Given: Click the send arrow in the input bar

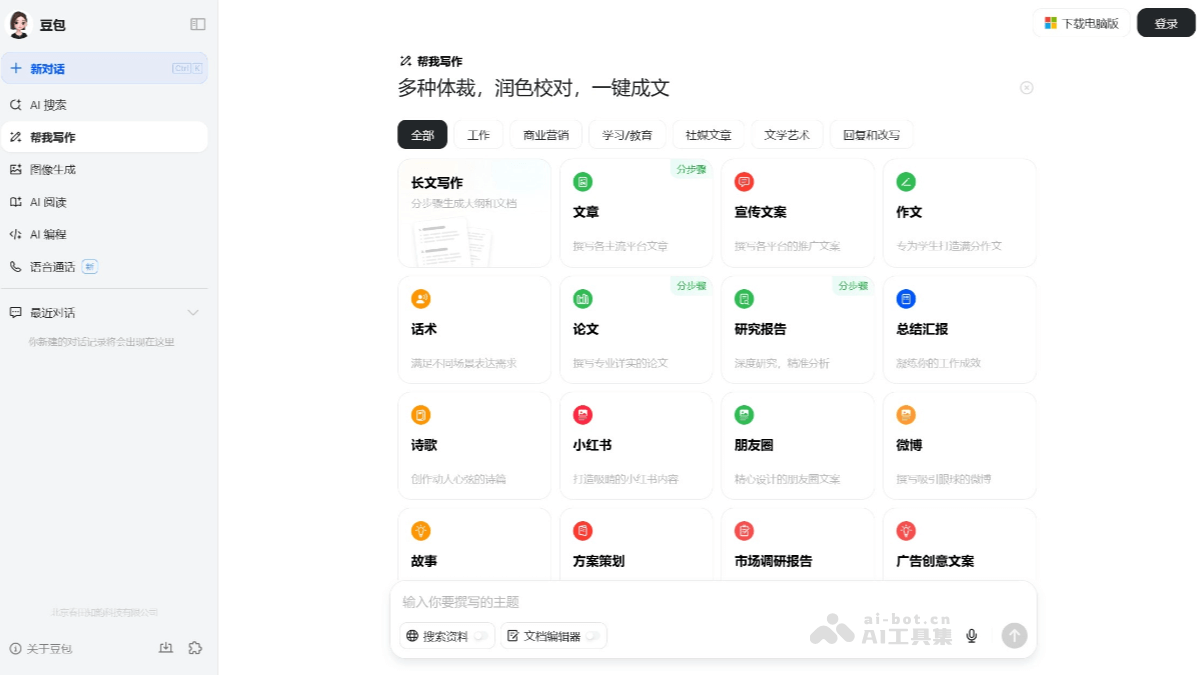Looking at the screenshot, I should coord(1013,635).
